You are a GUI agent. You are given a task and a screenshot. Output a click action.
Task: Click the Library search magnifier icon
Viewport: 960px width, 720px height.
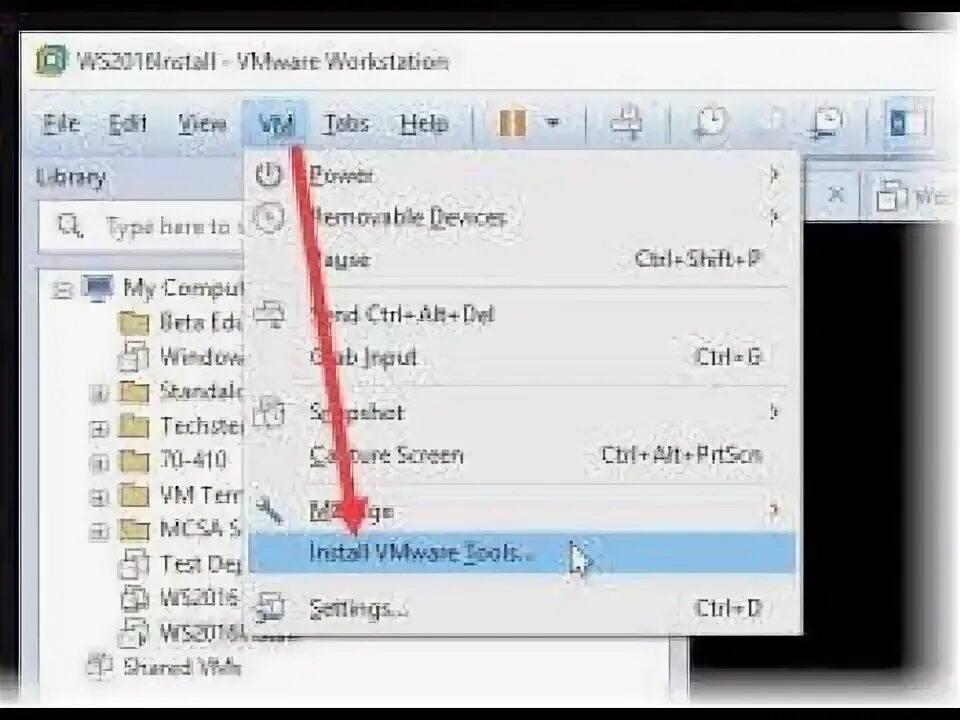click(69, 227)
